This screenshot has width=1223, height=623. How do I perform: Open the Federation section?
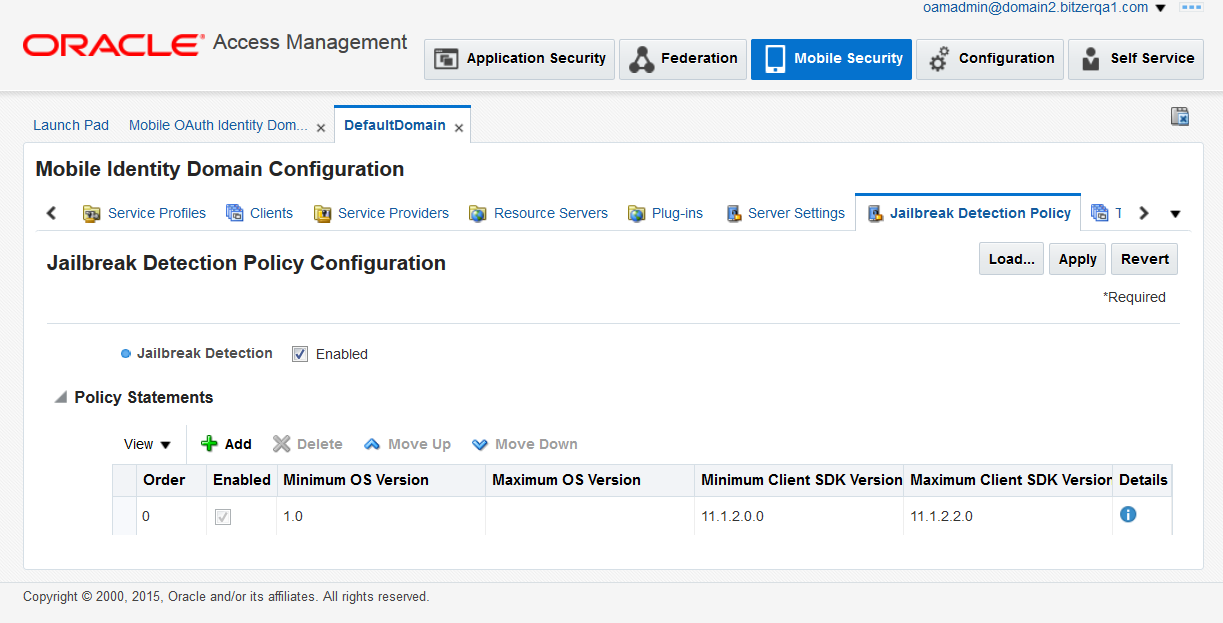(683, 59)
